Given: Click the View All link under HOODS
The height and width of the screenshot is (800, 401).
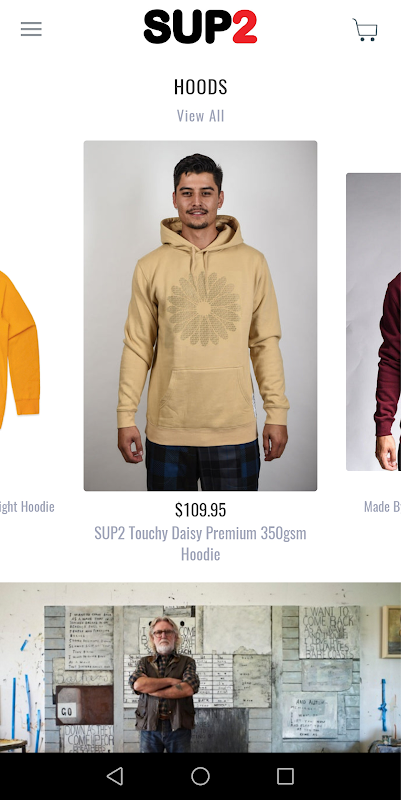Looking at the screenshot, I should pos(200,116).
